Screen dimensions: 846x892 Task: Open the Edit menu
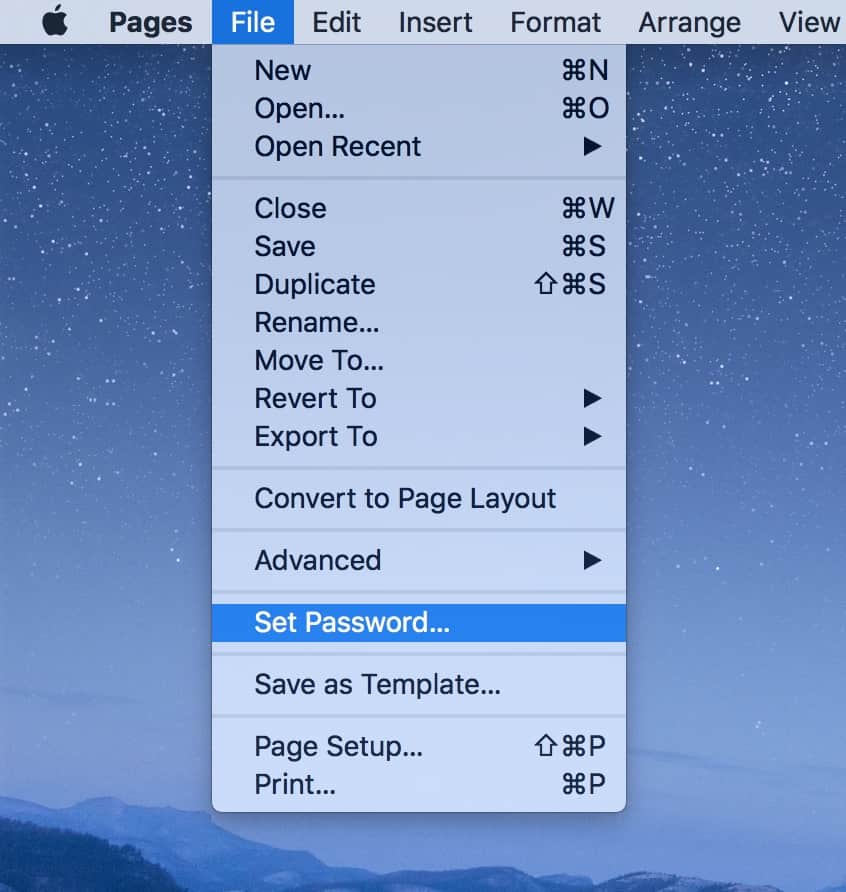pyautogui.click(x=336, y=22)
